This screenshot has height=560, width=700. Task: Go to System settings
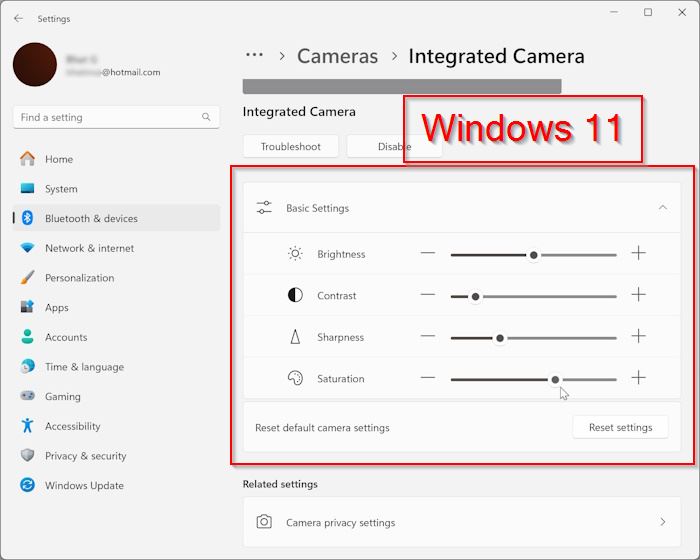pos(116,188)
